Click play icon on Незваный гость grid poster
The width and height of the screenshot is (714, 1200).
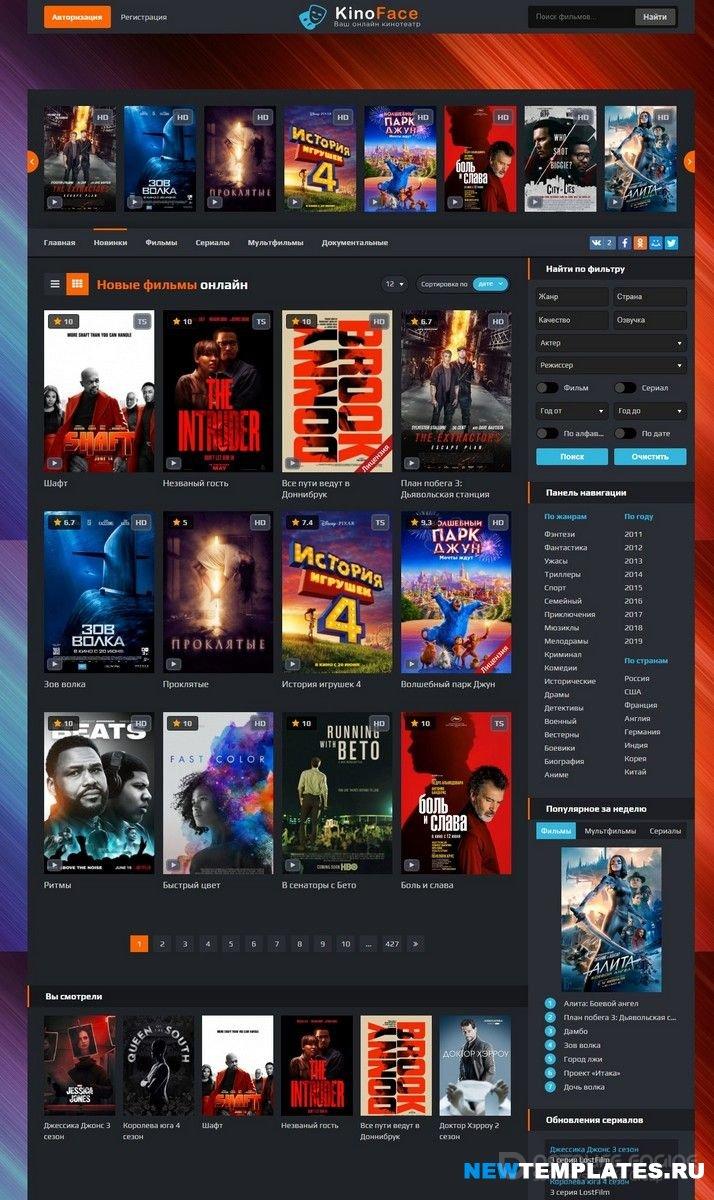(x=173, y=463)
